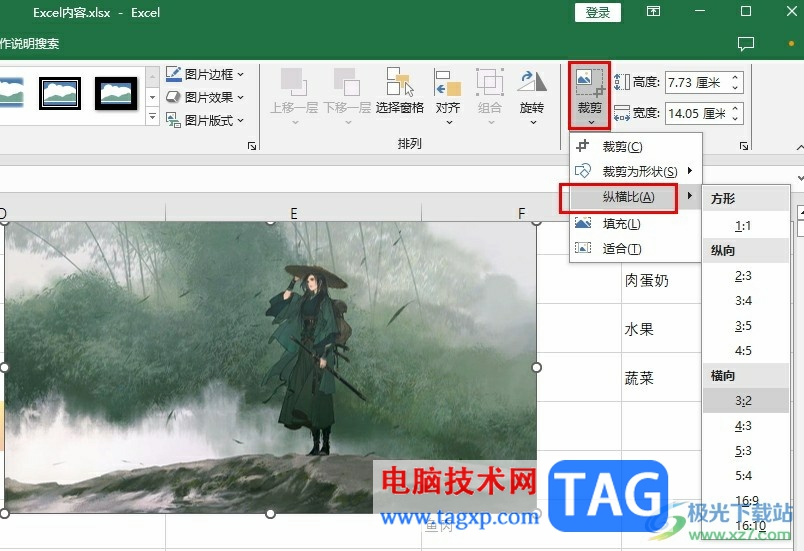
Task: Expand Rotate dropdown arrow
Action: [x=533, y=123]
